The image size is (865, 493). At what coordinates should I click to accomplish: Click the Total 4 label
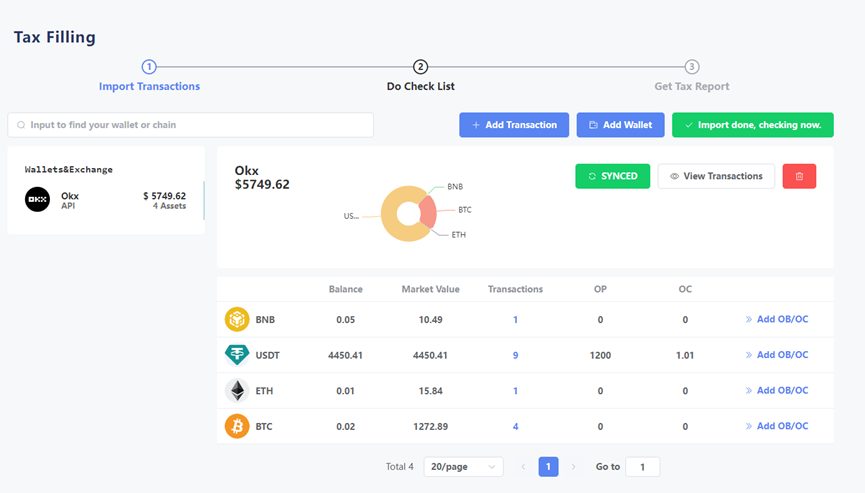pos(399,467)
